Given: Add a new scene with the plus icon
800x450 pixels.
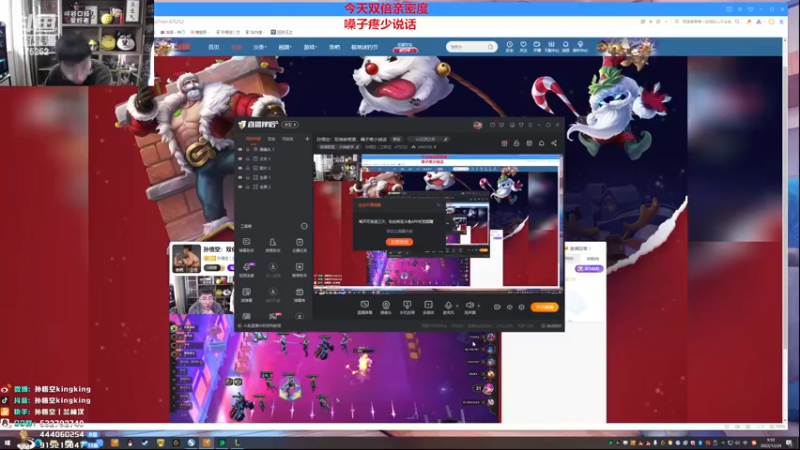Looking at the screenshot, I should [307, 139].
